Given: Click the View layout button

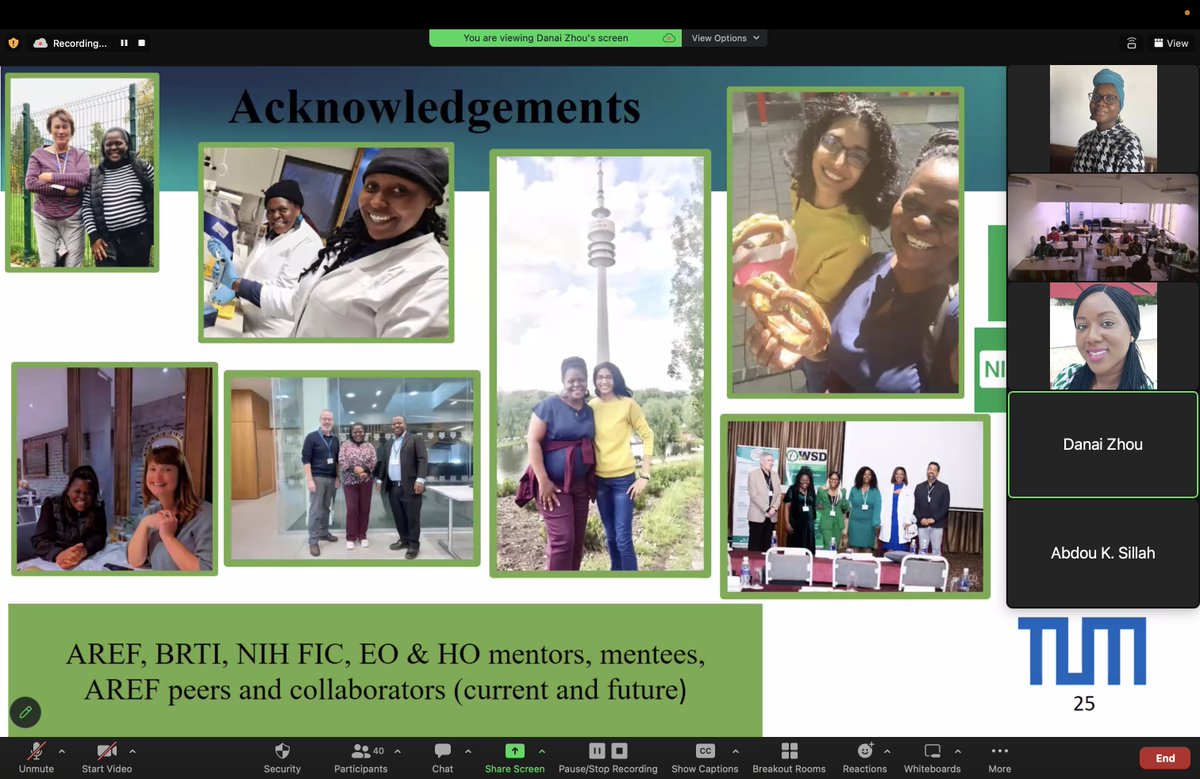Looking at the screenshot, I should 1171,43.
